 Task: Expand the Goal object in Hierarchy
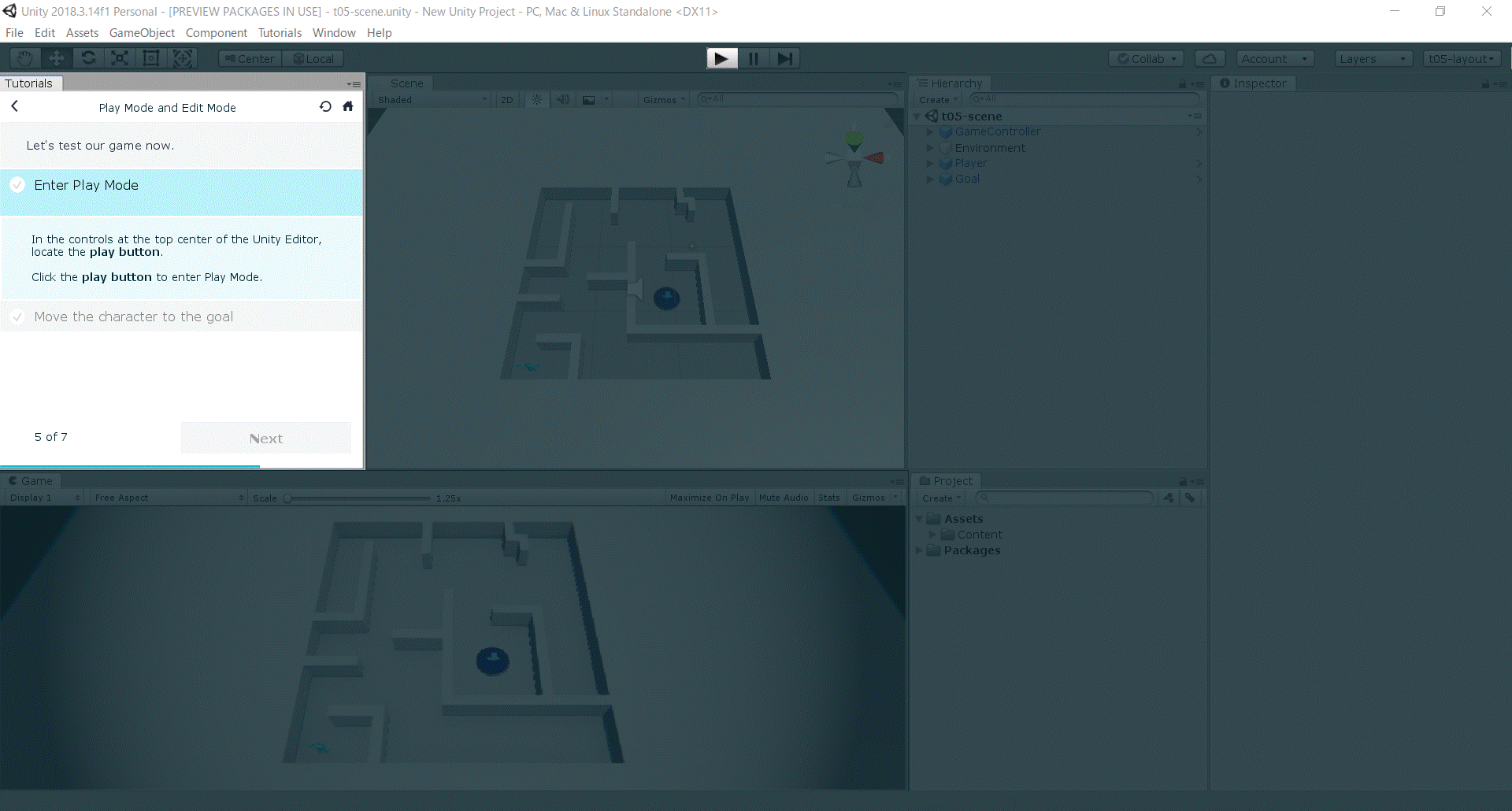pyautogui.click(x=929, y=179)
